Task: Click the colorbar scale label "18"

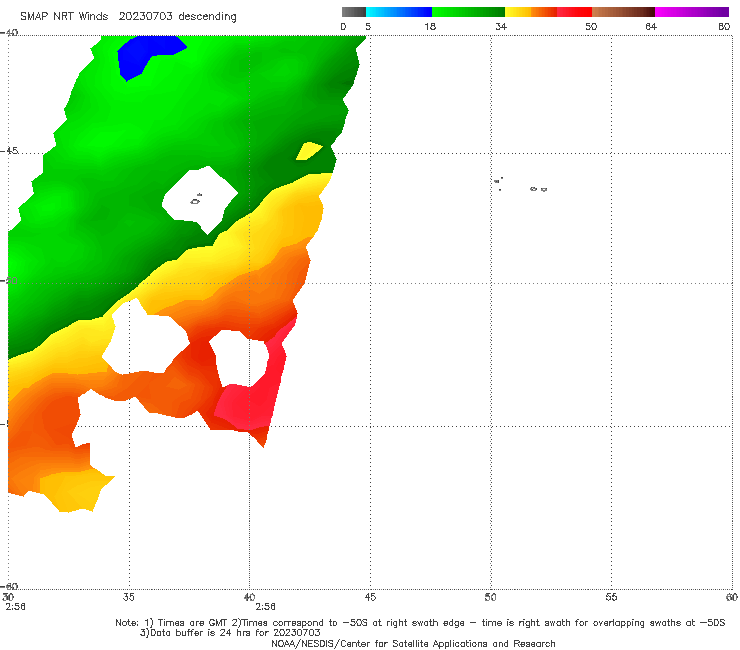Action: coord(430,26)
